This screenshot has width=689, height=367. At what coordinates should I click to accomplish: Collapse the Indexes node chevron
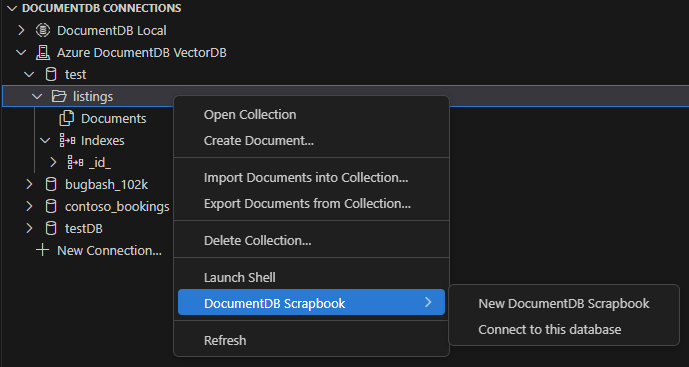click(x=45, y=140)
